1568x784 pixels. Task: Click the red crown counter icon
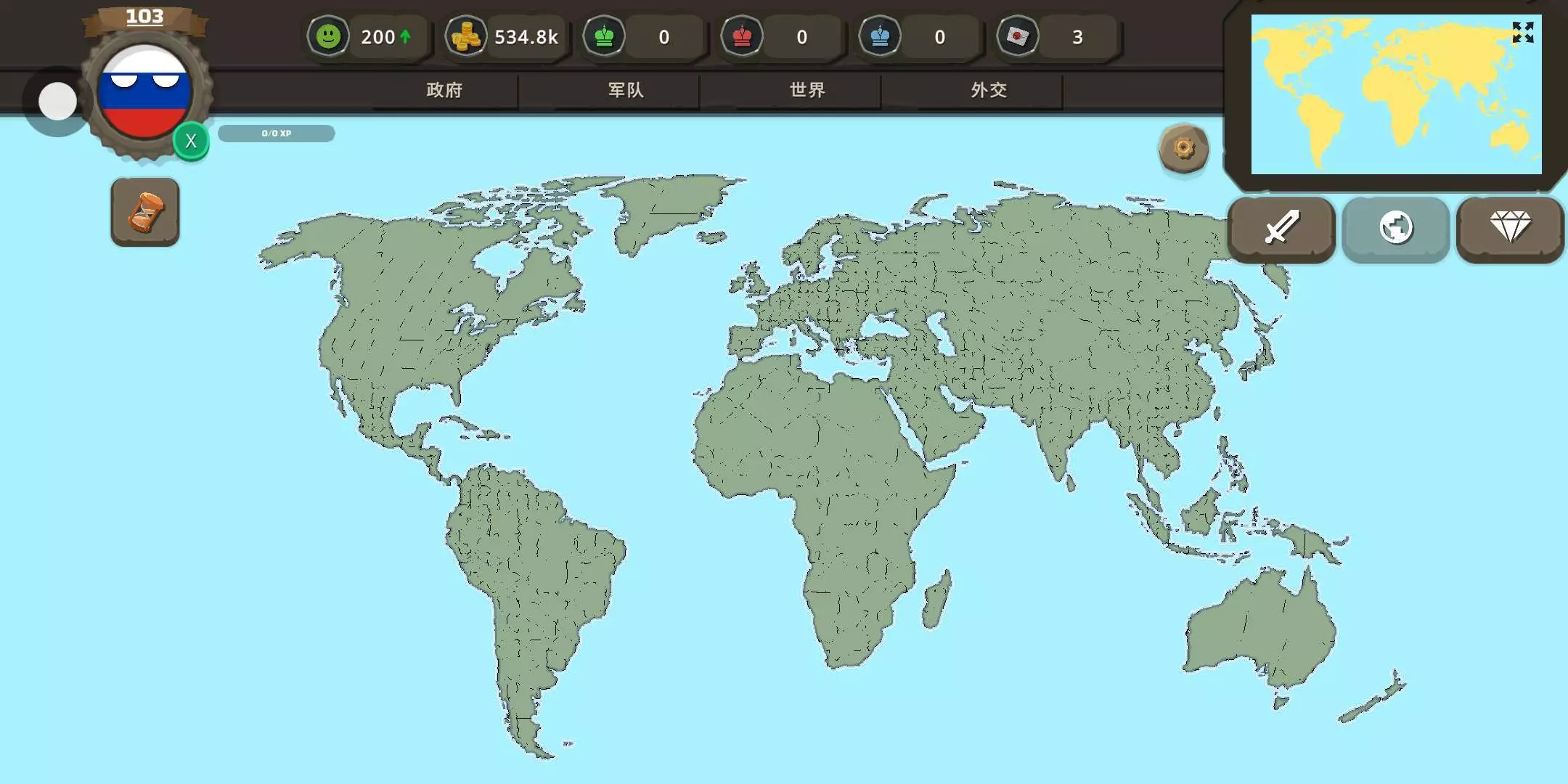pyautogui.click(x=742, y=36)
